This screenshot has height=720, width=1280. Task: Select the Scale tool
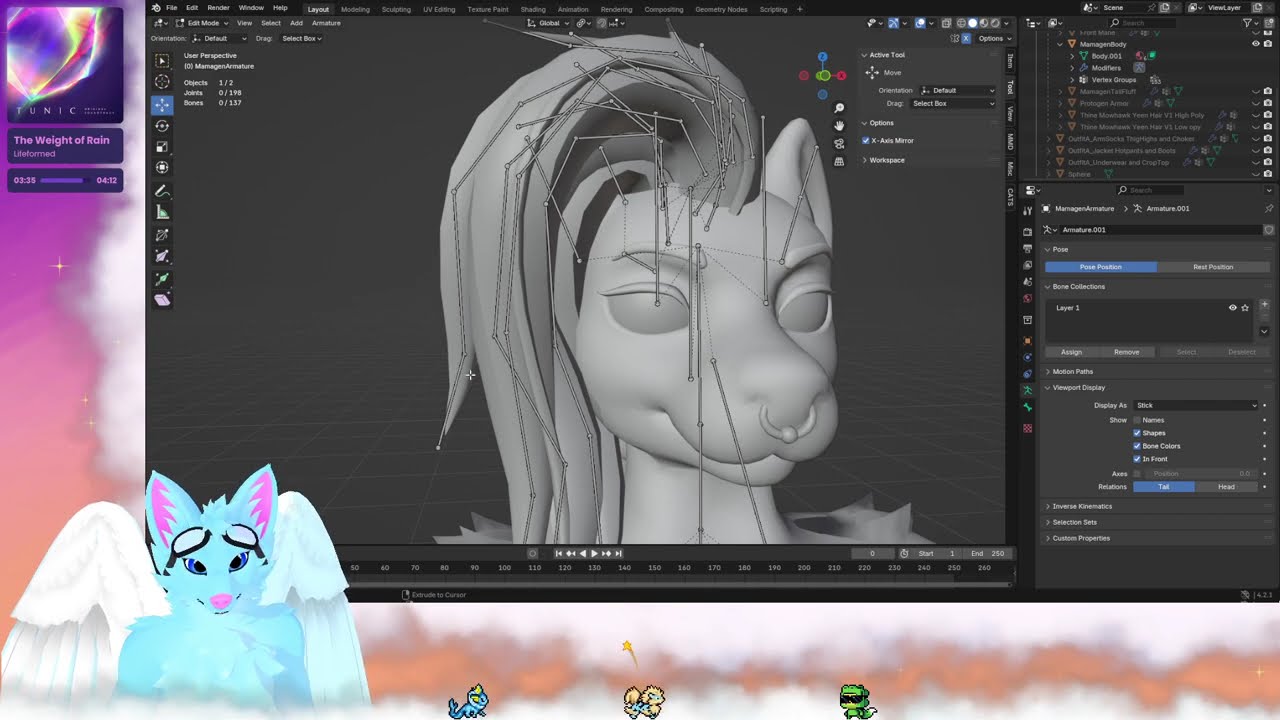pos(162,147)
